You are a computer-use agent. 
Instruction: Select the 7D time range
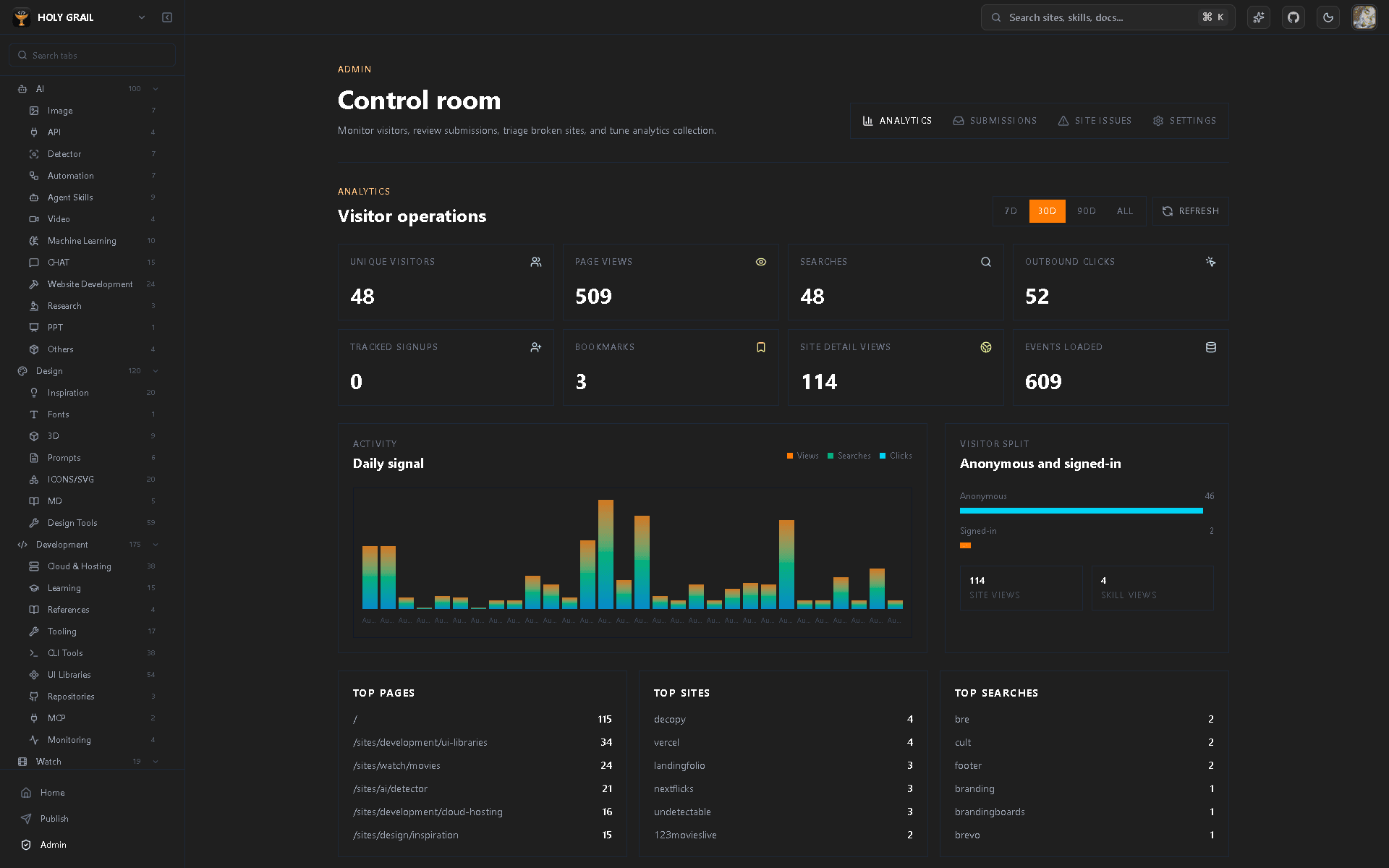(1011, 211)
